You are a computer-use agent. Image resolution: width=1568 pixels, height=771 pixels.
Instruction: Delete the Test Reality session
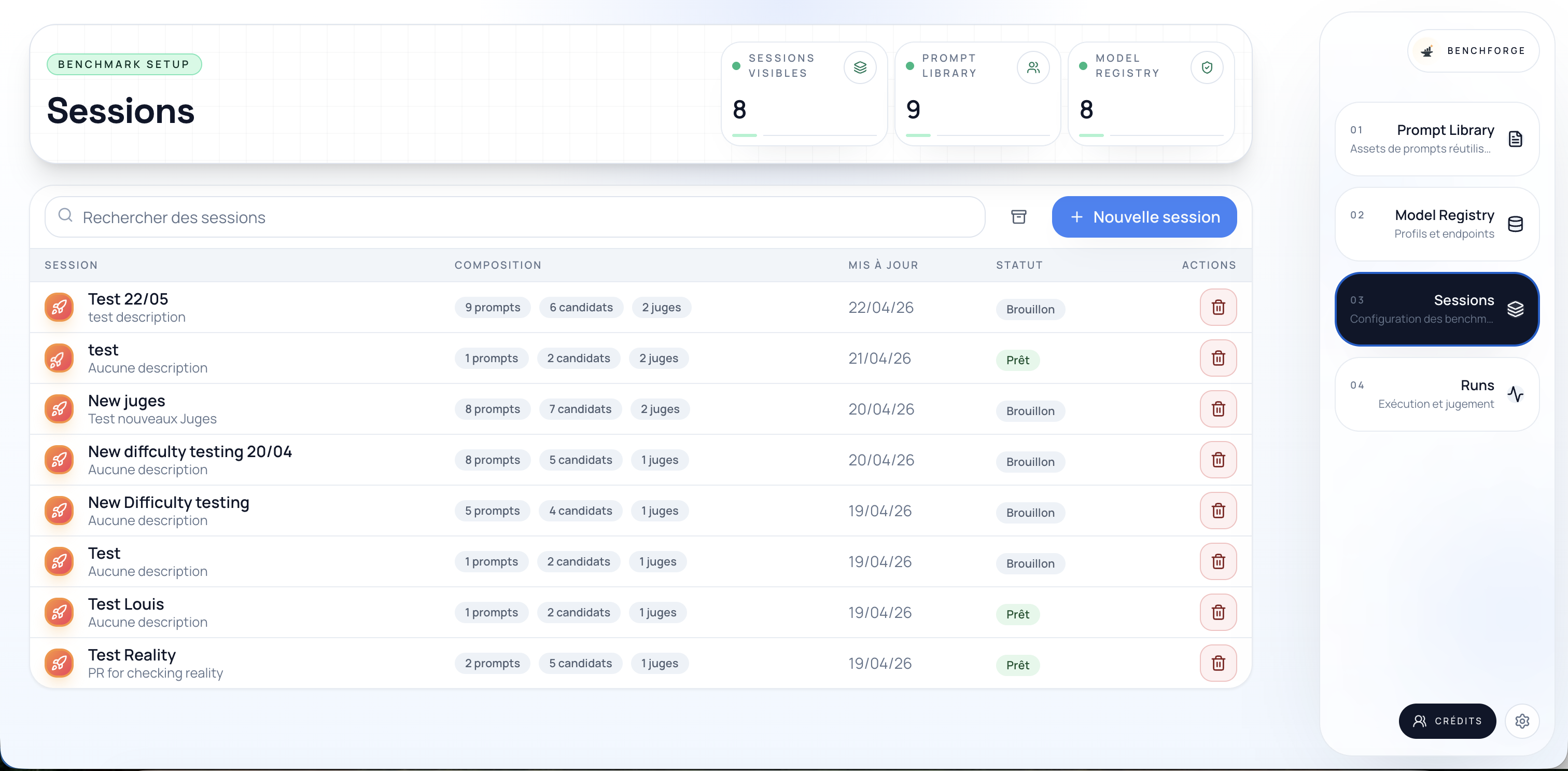click(x=1218, y=663)
